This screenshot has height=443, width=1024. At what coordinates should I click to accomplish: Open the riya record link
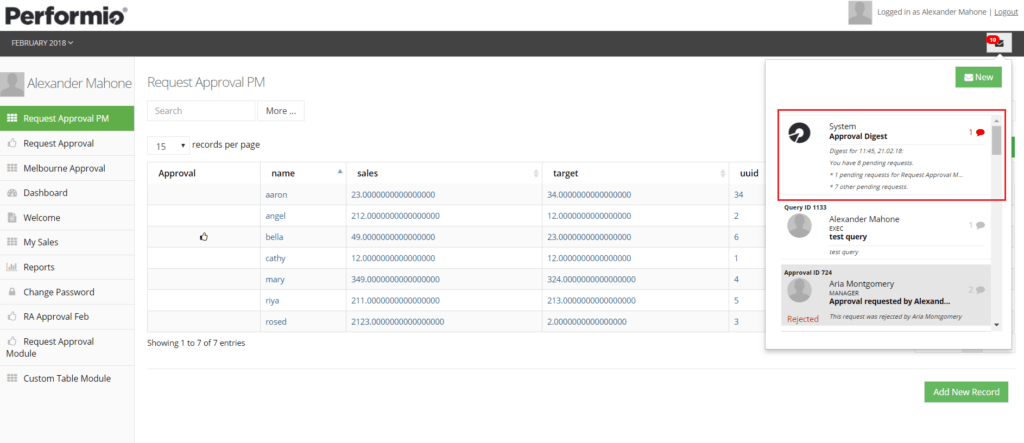[x=273, y=301]
